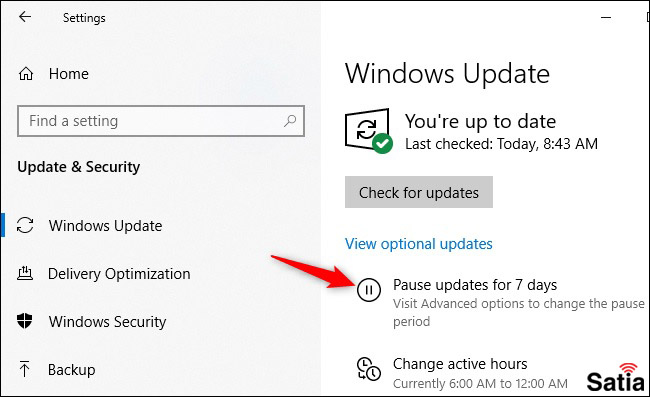Viewport: 650px width, 397px height.
Task: Select Pause updates for 7 days
Action: click(475, 285)
